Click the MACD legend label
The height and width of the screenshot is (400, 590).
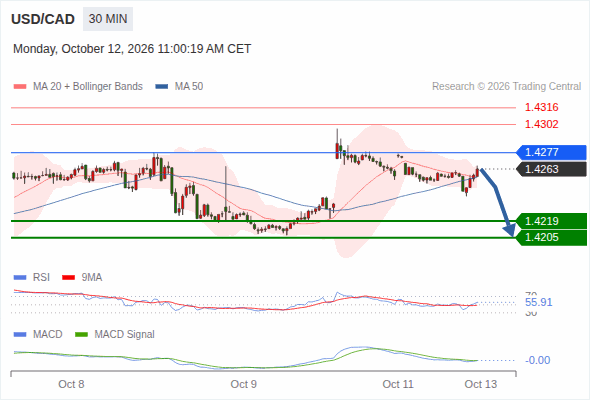click(48, 335)
